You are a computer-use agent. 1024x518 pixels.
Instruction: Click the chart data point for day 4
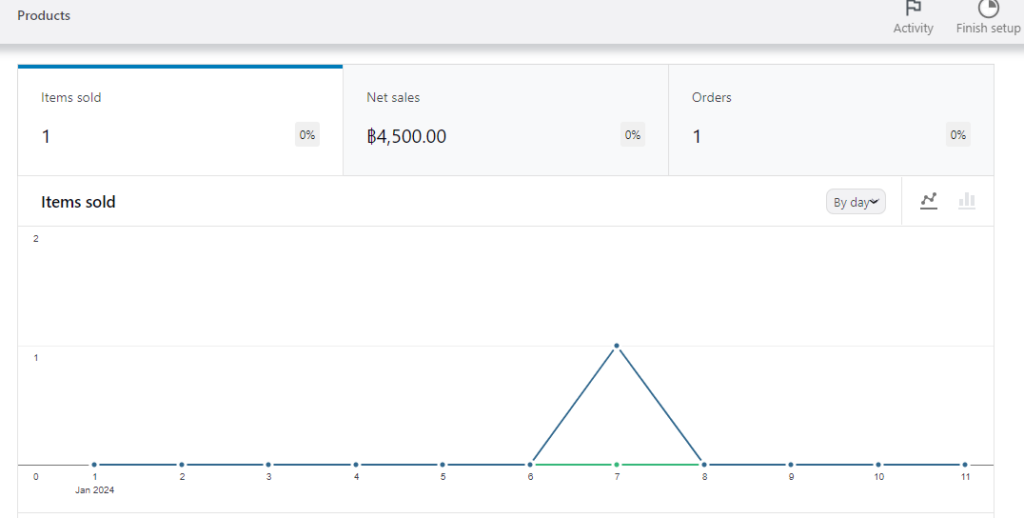point(356,465)
